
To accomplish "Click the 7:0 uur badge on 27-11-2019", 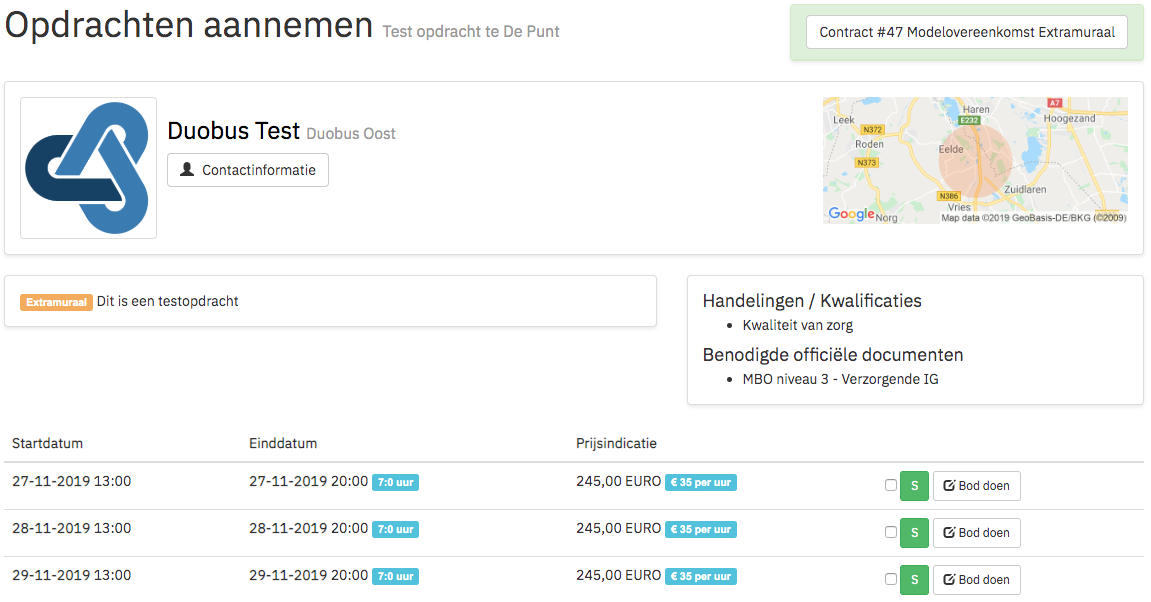I will (395, 482).
